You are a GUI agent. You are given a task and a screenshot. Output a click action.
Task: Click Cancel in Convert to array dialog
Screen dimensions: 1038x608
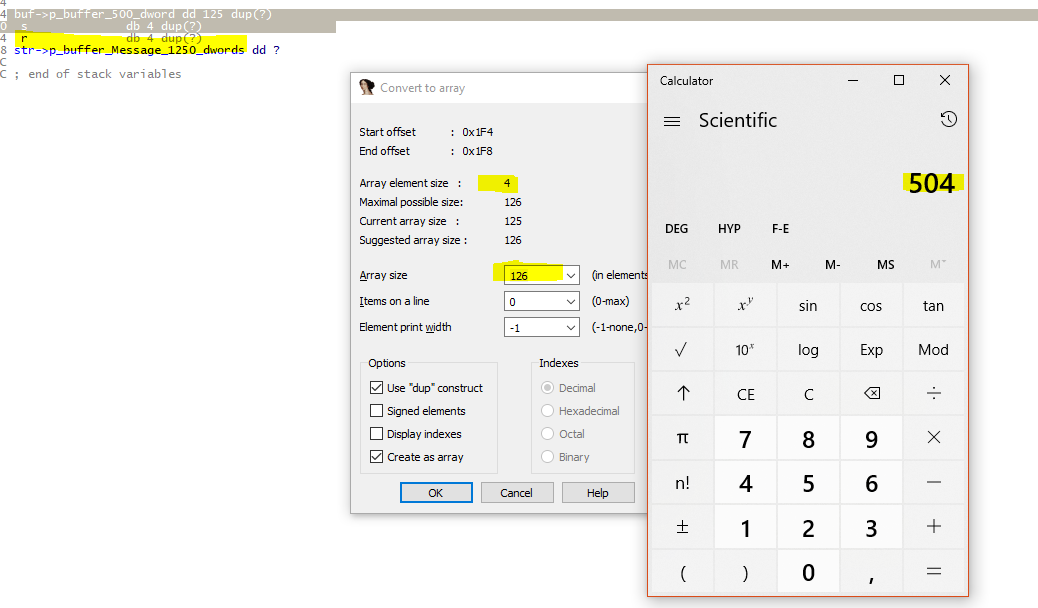pos(516,493)
